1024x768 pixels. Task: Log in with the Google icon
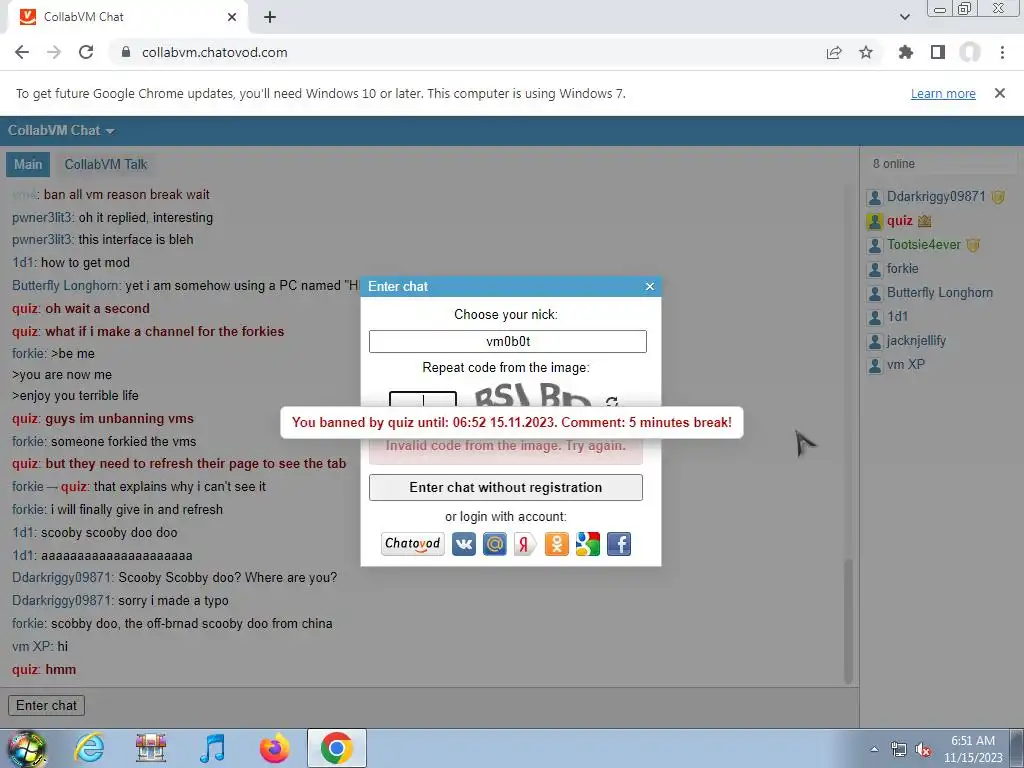click(x=588, y=543)
